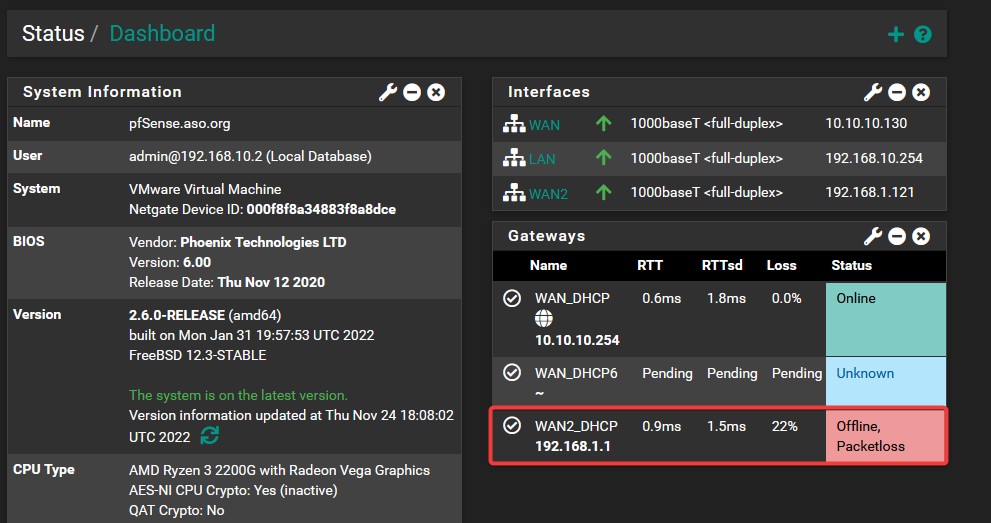Click the add widget plus icon

(x=896, y=35)
